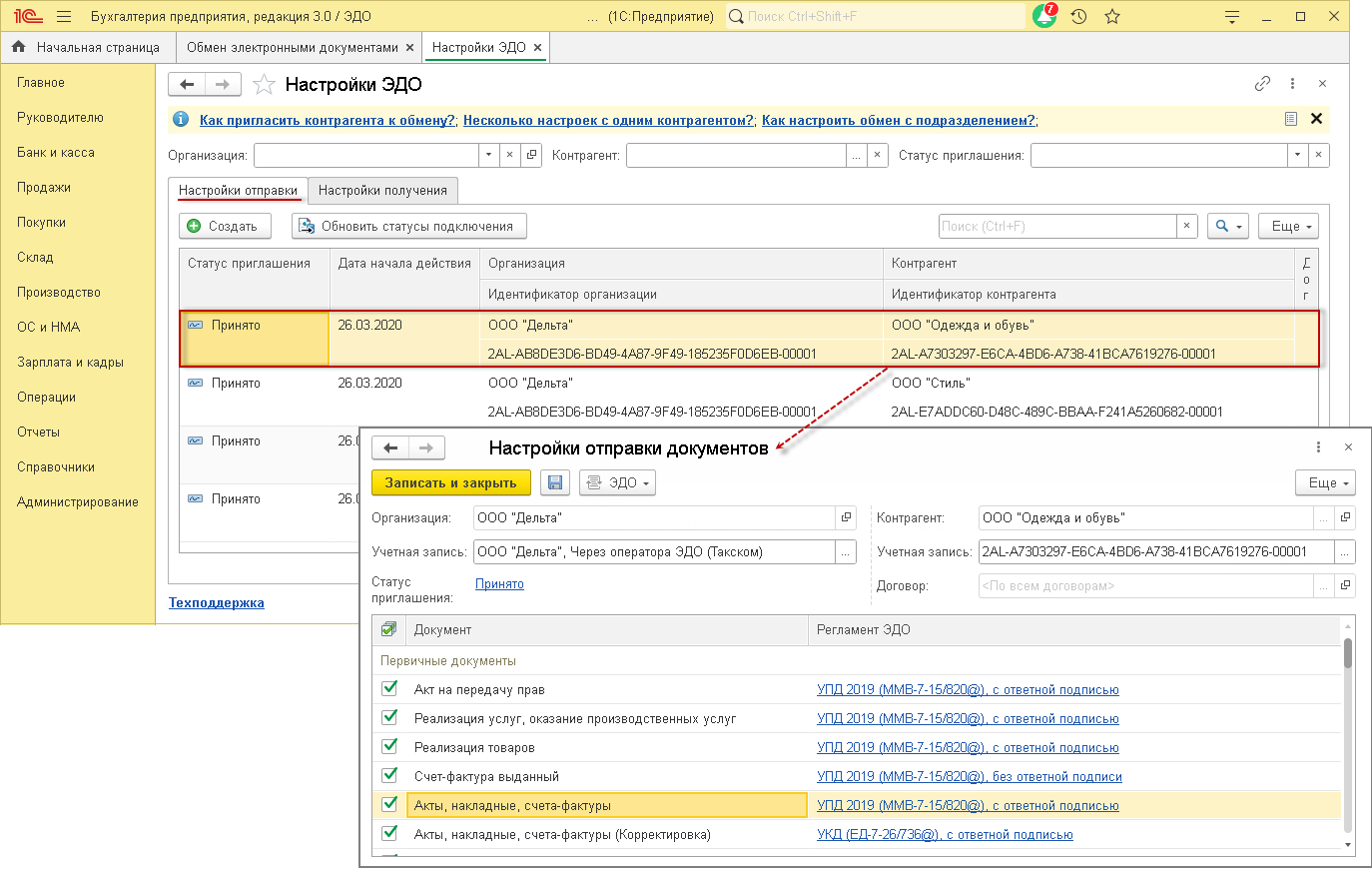Image resolution: width=1372 pixels, height=869 pixels.
Task: Expand the Организация filter dropdown
Action: coord(488,155)
